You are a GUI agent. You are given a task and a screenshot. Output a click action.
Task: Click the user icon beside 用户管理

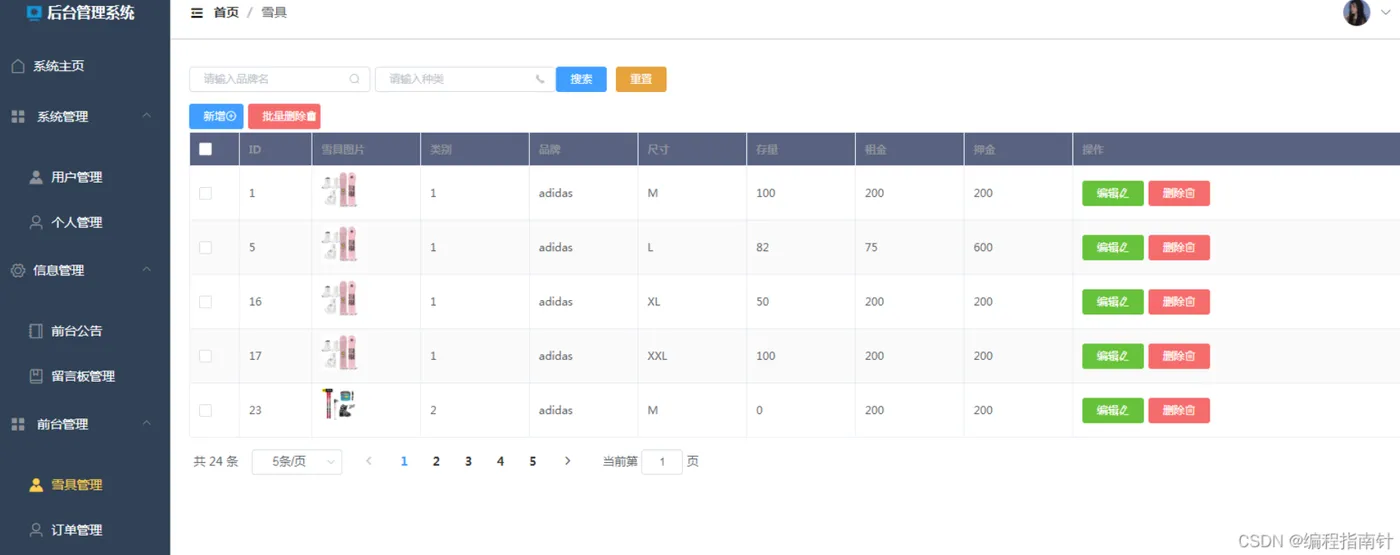36,177
